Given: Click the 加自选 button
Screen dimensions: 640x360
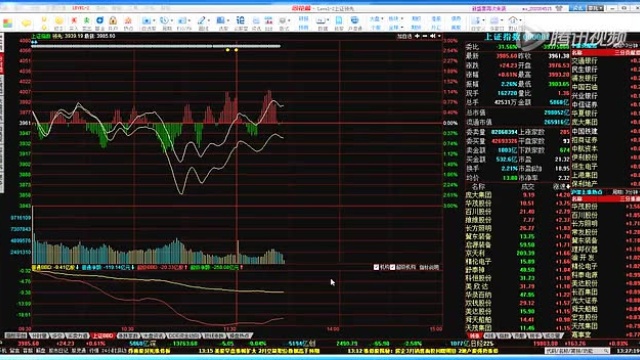Looking at the screenshot, I should point(404,36).
